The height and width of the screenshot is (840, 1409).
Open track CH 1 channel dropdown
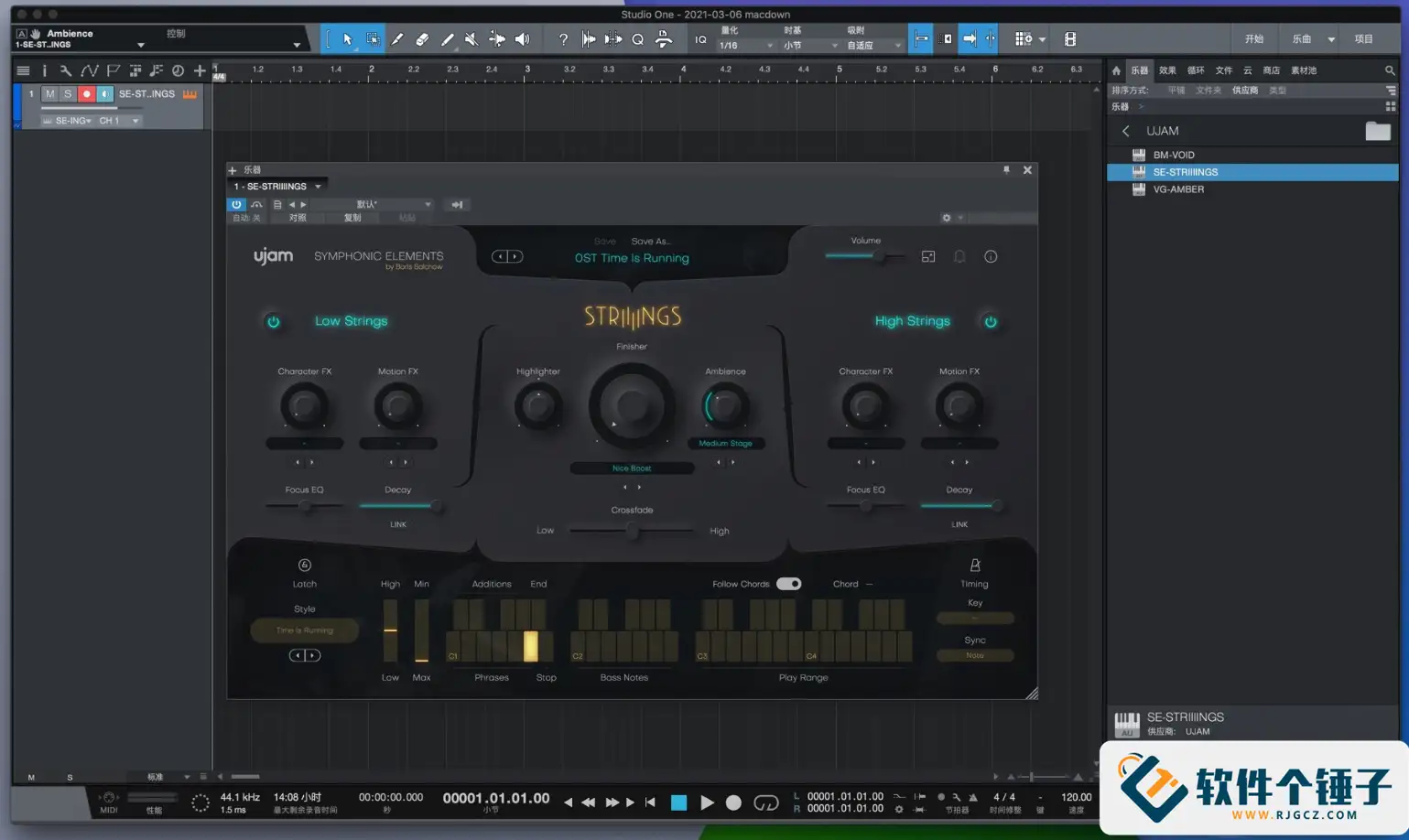[x=119, y=121]
